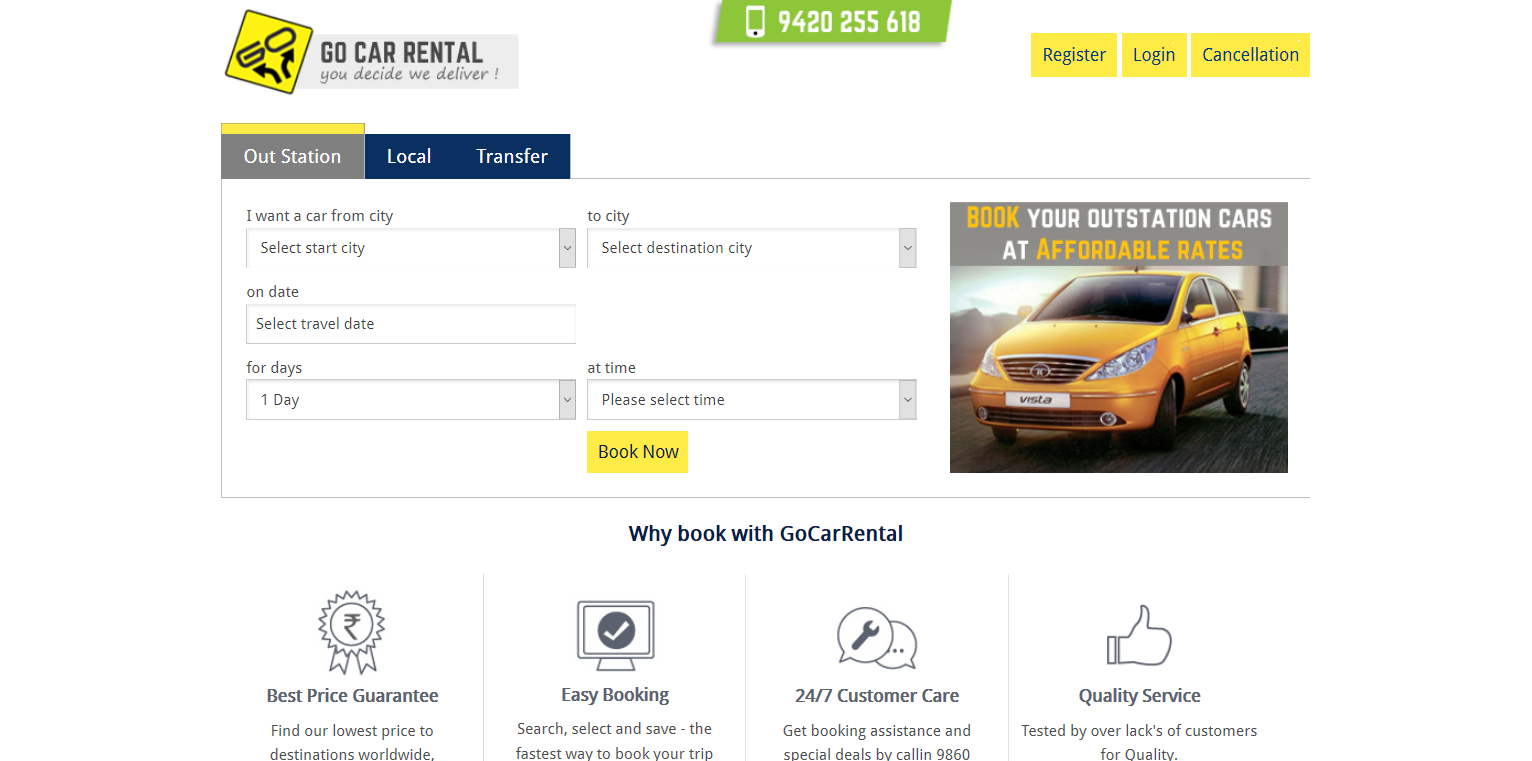Click the 24/7 Customer Care title
The height and width of the screenshot is (761, 1532).
[x=877, y=696]
